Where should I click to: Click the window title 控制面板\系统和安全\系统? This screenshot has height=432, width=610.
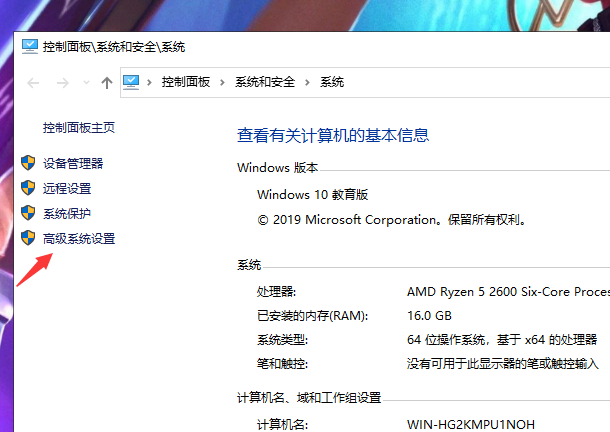click(x=114, y=47)
